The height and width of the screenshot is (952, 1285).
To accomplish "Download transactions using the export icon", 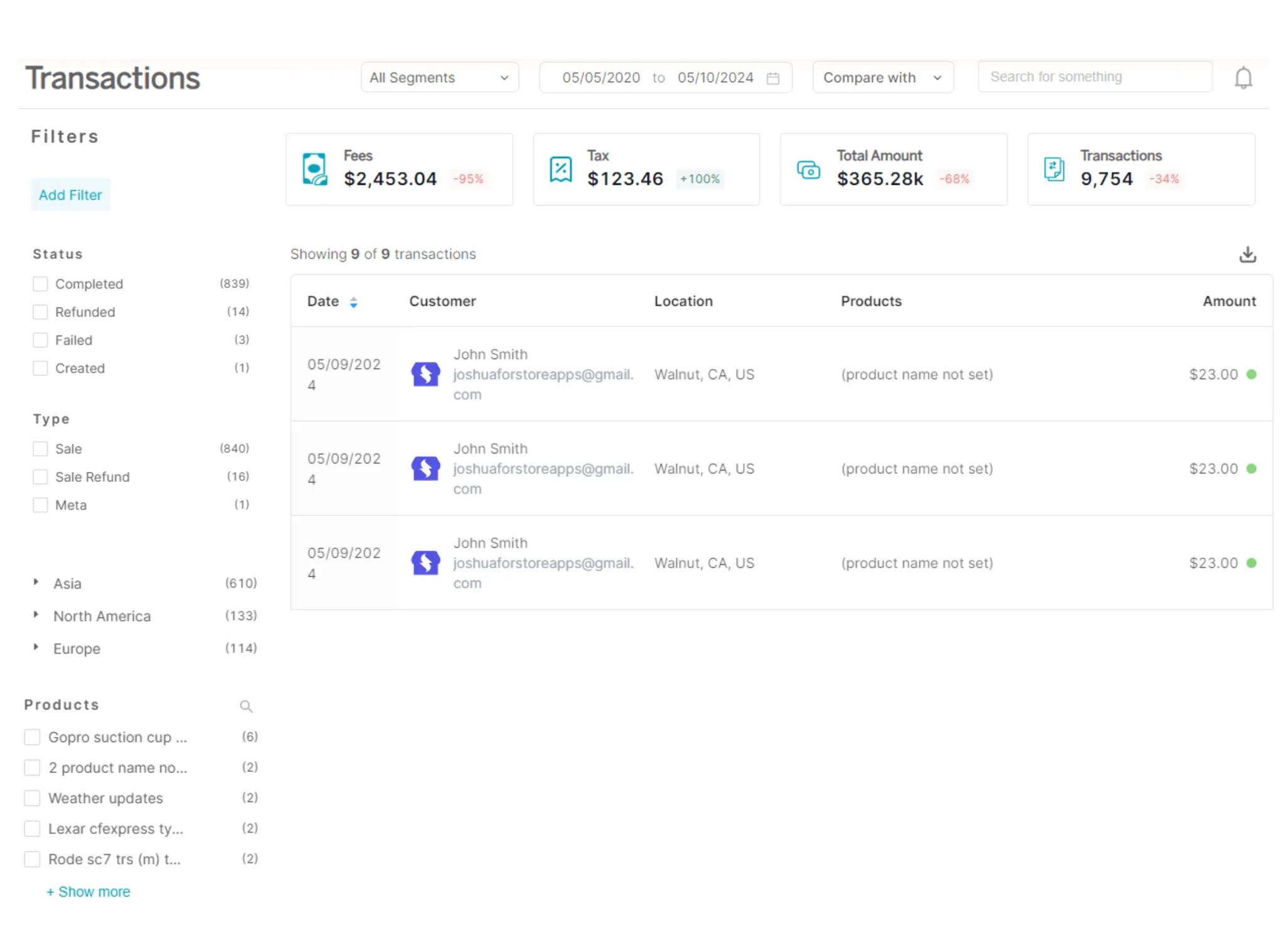I will (x=1247, y=254).
